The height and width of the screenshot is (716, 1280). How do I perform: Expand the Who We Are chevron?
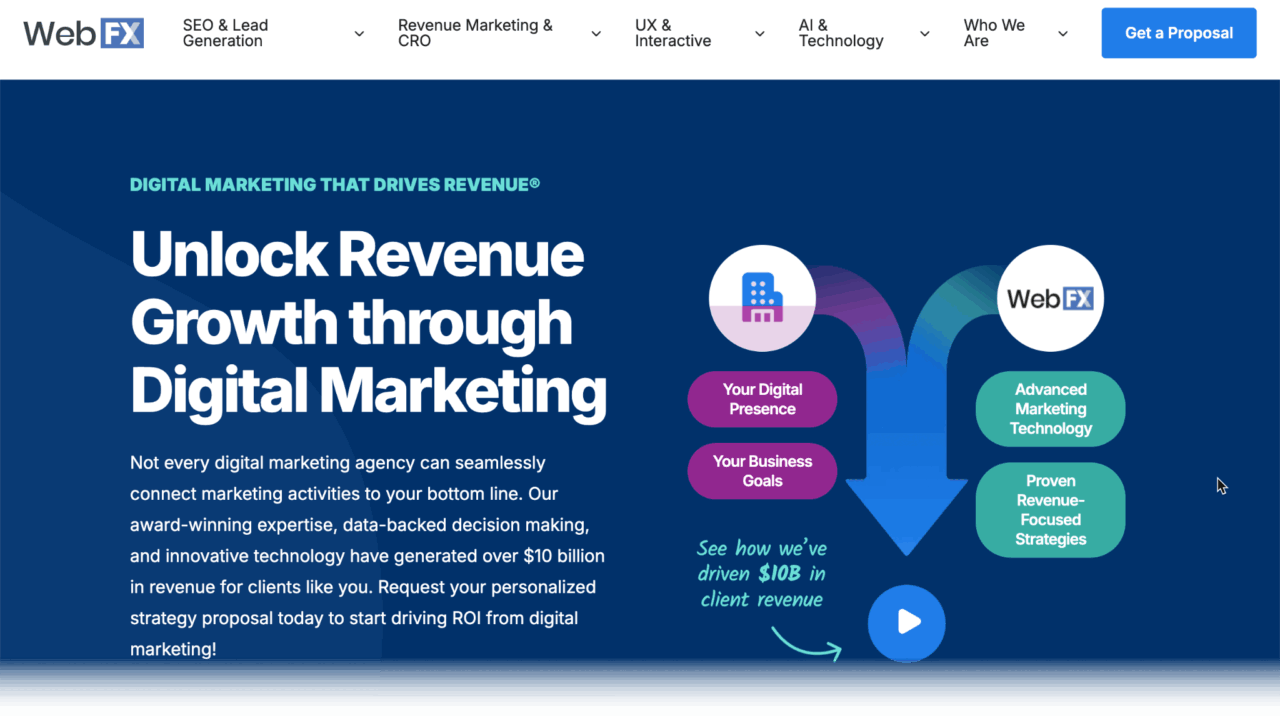tap(1062, 34)
